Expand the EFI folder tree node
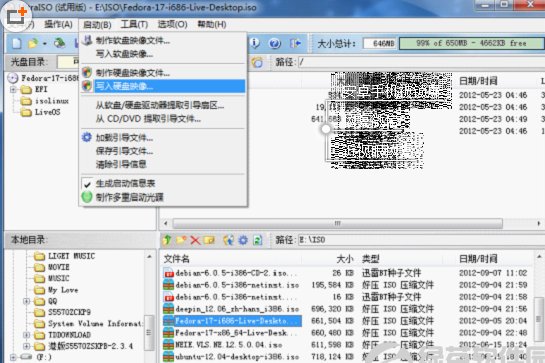 point(13,89)
